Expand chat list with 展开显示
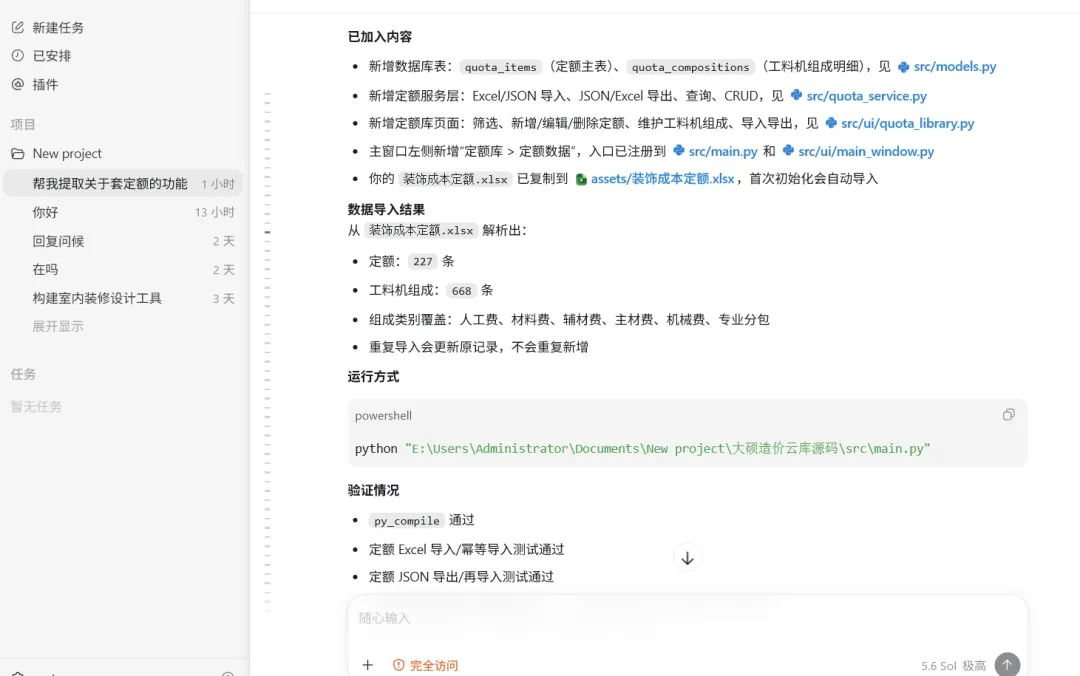This screenshot has height=676, width=1080. tap(58, 326)
